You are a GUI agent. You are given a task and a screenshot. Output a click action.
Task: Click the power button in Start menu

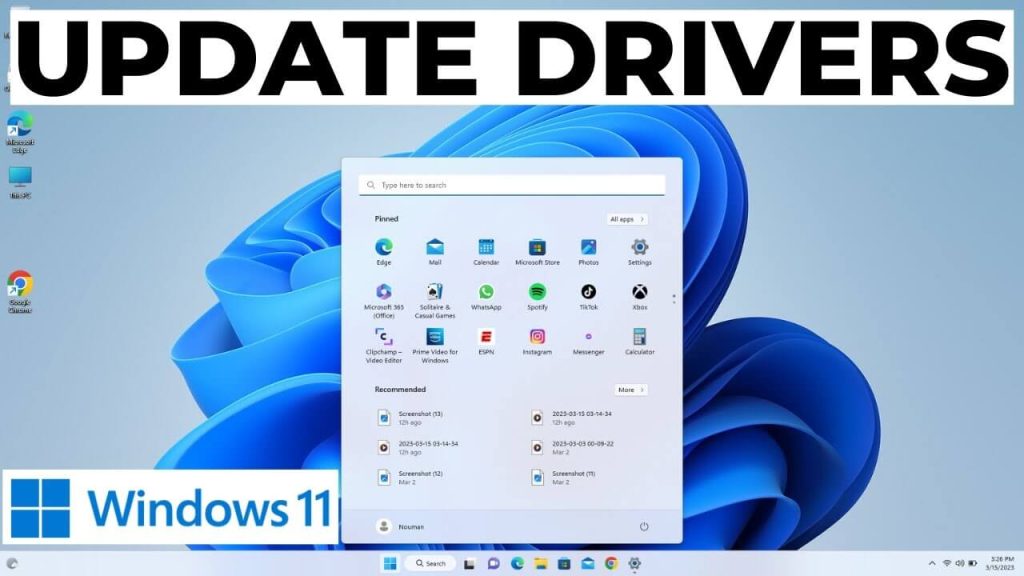coord(645,526)
